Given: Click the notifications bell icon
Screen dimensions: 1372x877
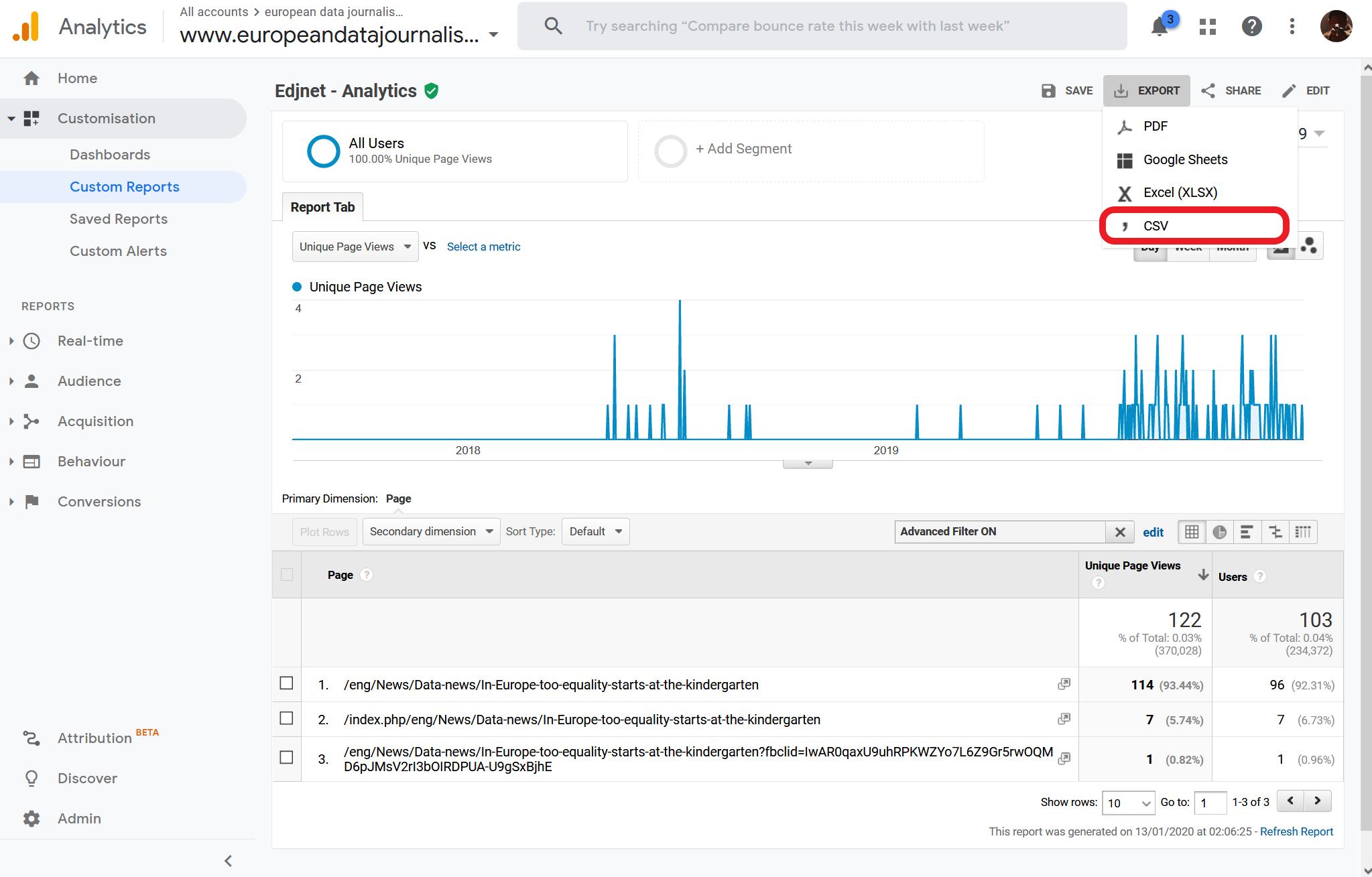Looking at the screenshot, I should pyautogui.click(x=1160, y=27).
